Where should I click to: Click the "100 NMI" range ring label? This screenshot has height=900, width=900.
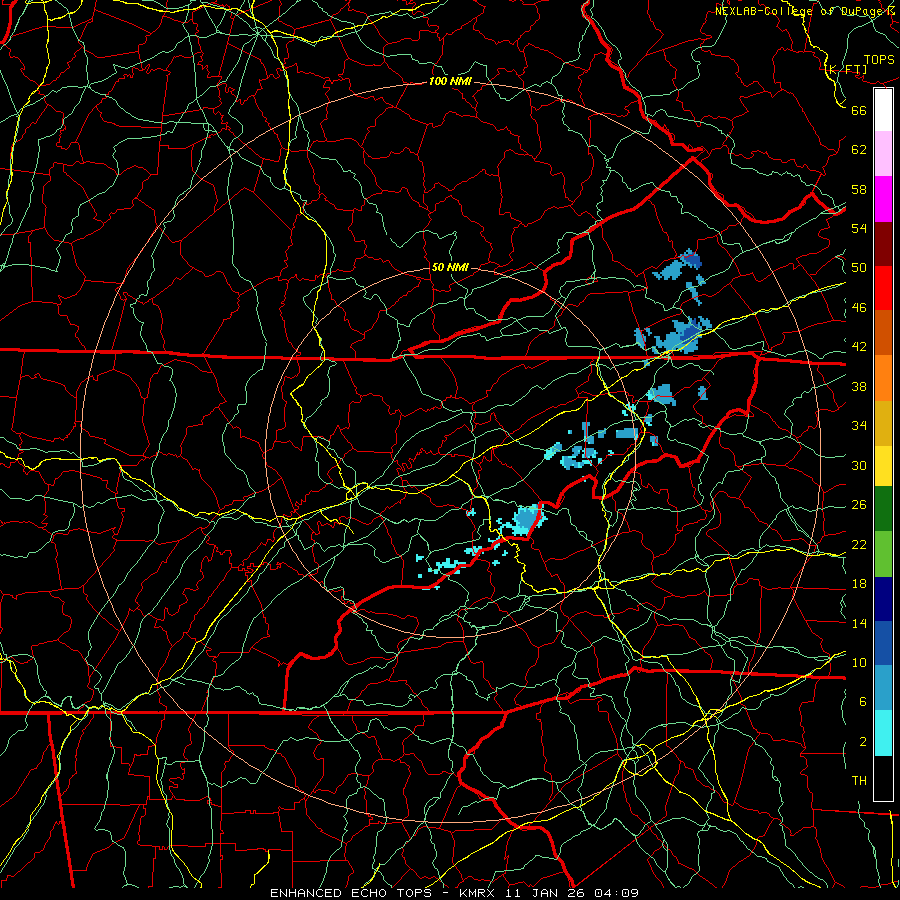(x=450, y=82)
